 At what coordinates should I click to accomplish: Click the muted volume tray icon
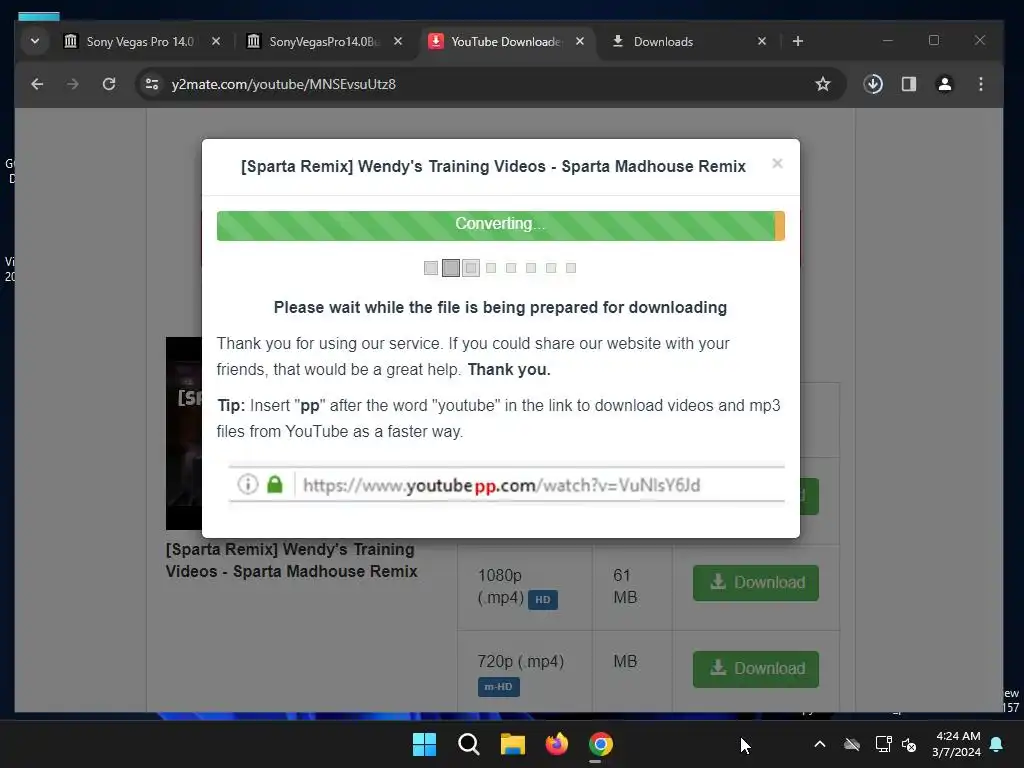pos(909,744)
